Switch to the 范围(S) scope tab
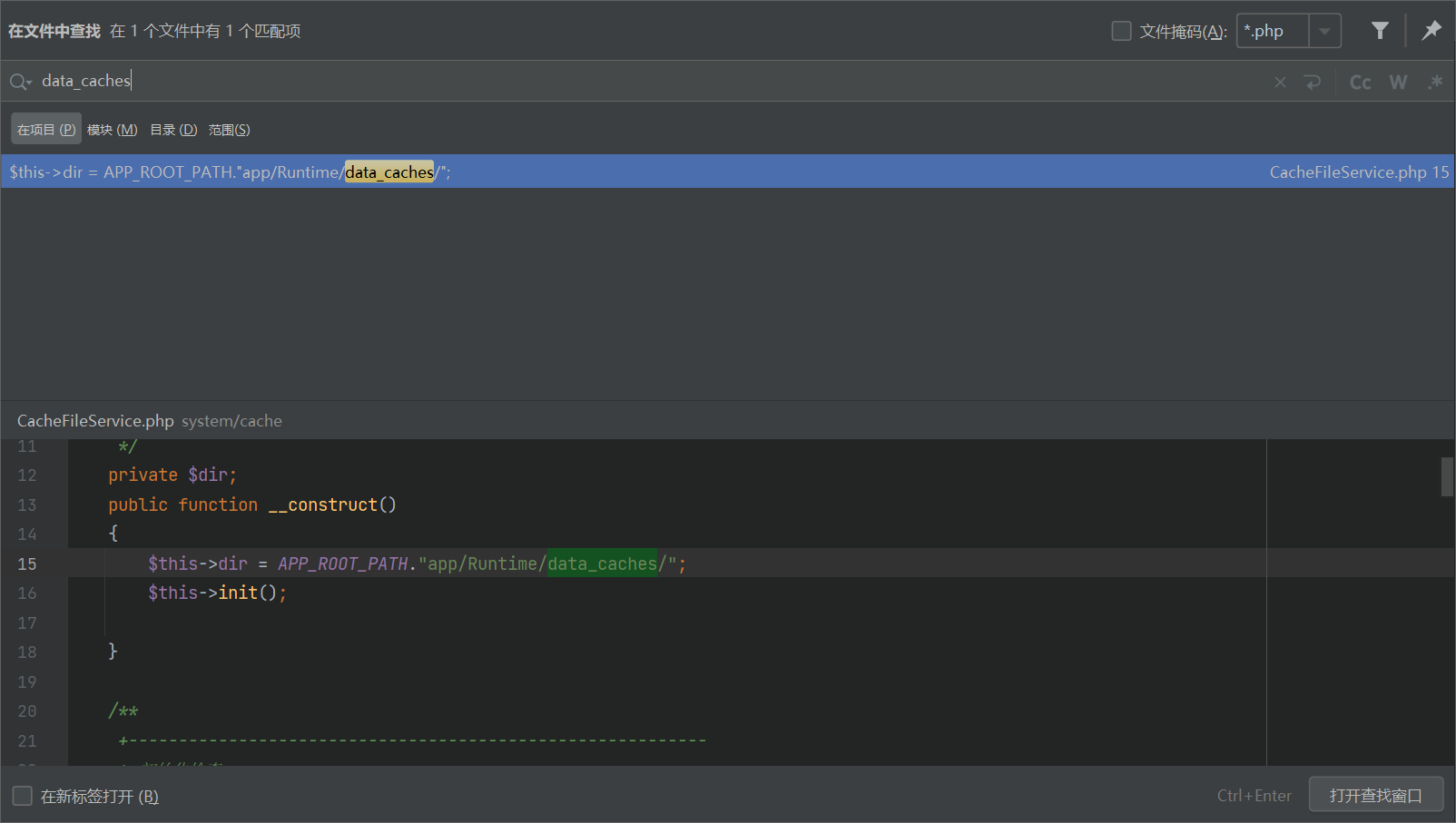Screen dimensions: 1456x823 click(229, 130)
